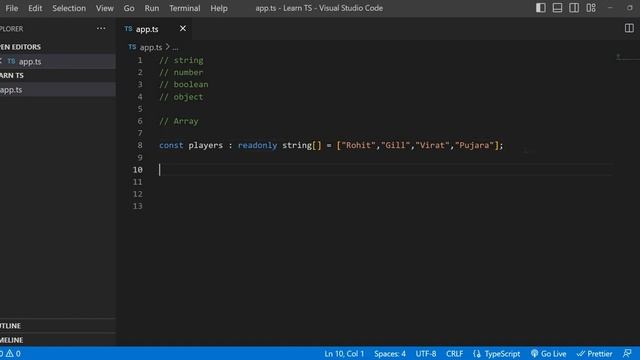Expand the Timeline section
Viewport: 640px width, 360px height.
(x=57, y=340)
